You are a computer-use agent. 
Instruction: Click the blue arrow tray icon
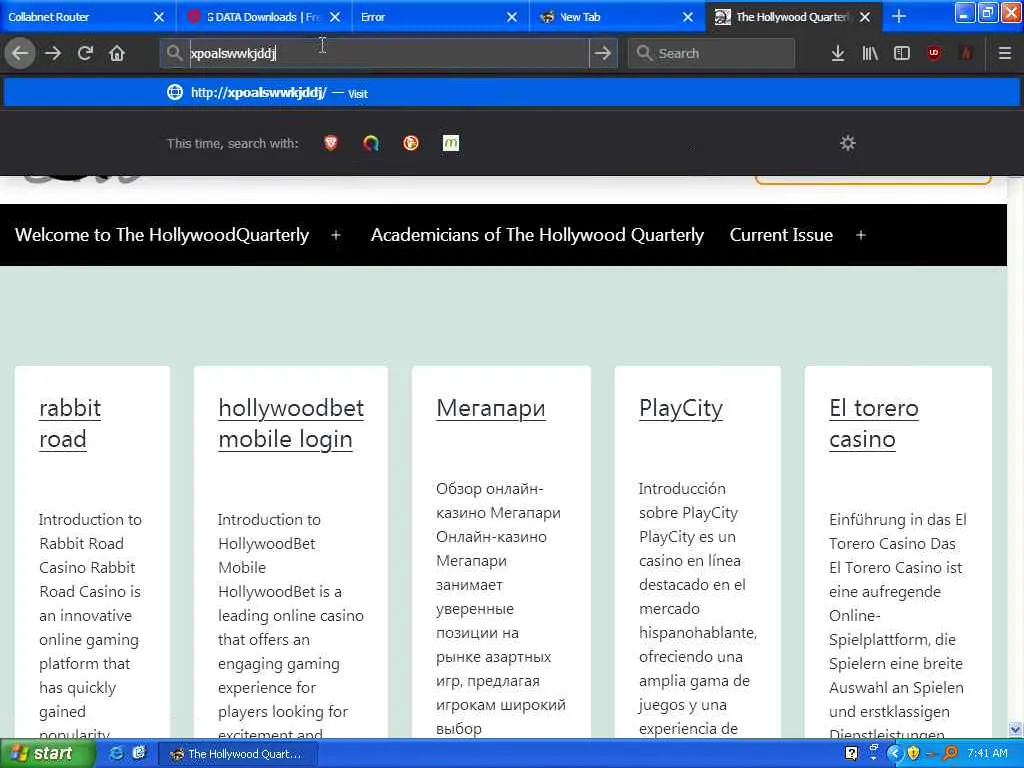pos(895,754)
